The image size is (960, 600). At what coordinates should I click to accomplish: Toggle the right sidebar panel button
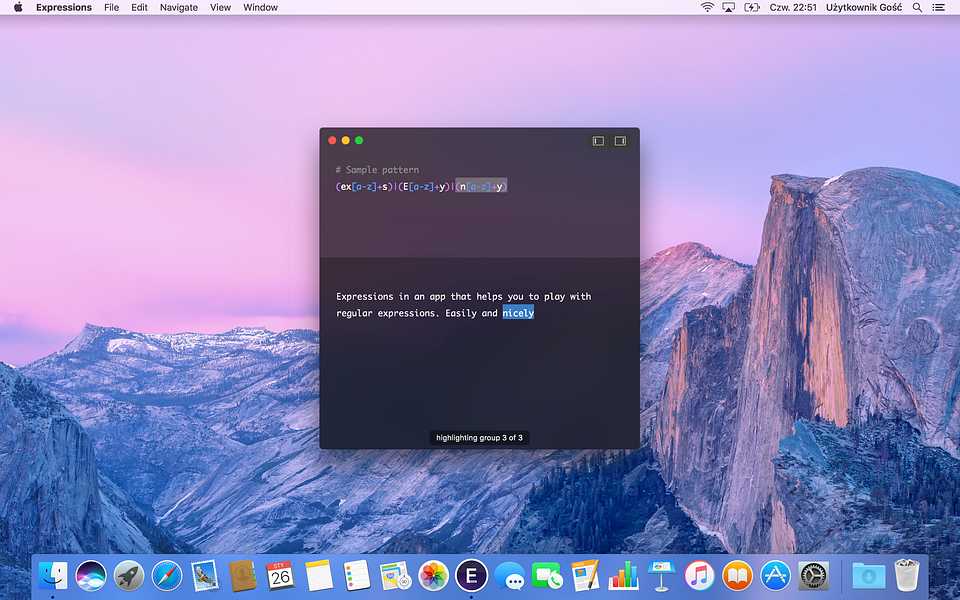coord(620,141)
